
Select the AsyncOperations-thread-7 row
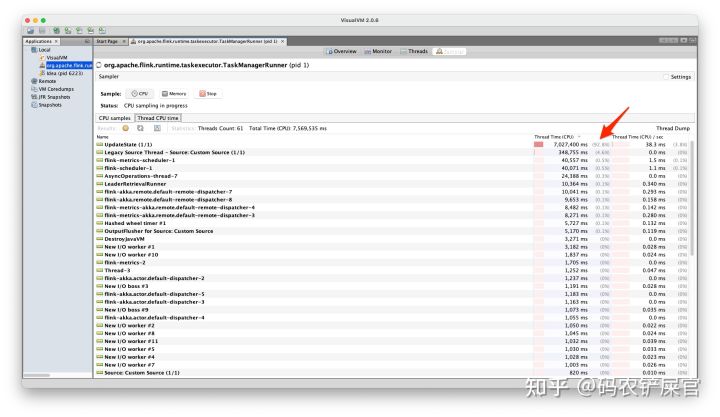(x=393, y=176)
